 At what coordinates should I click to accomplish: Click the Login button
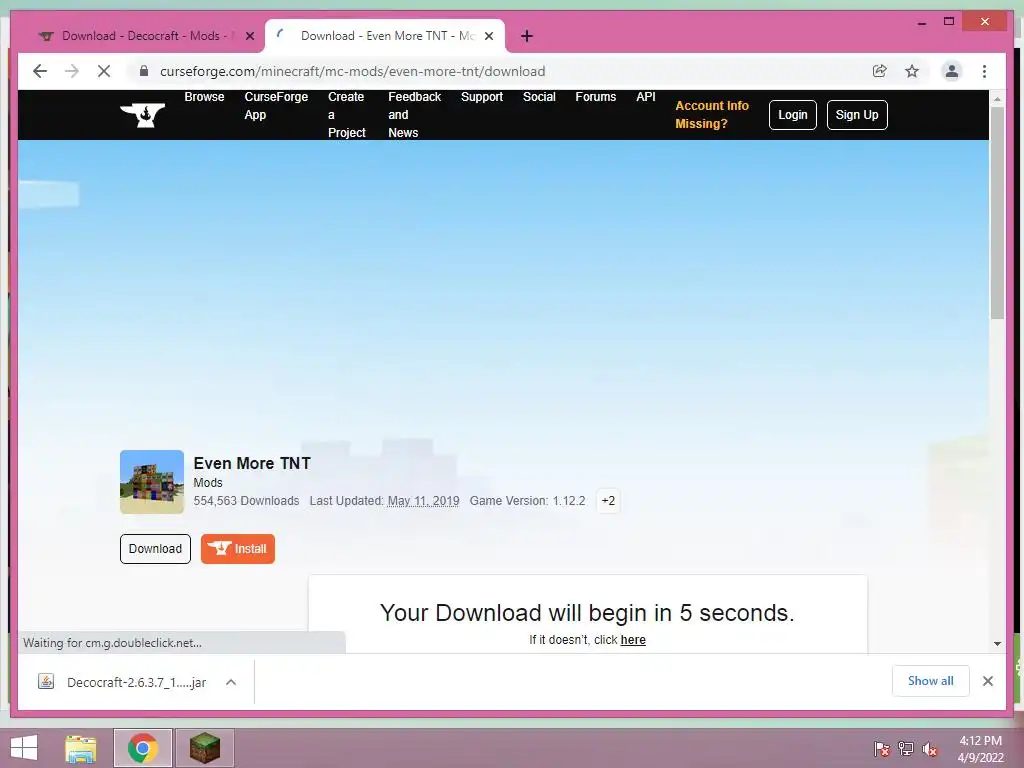click(x=793, y=115)
